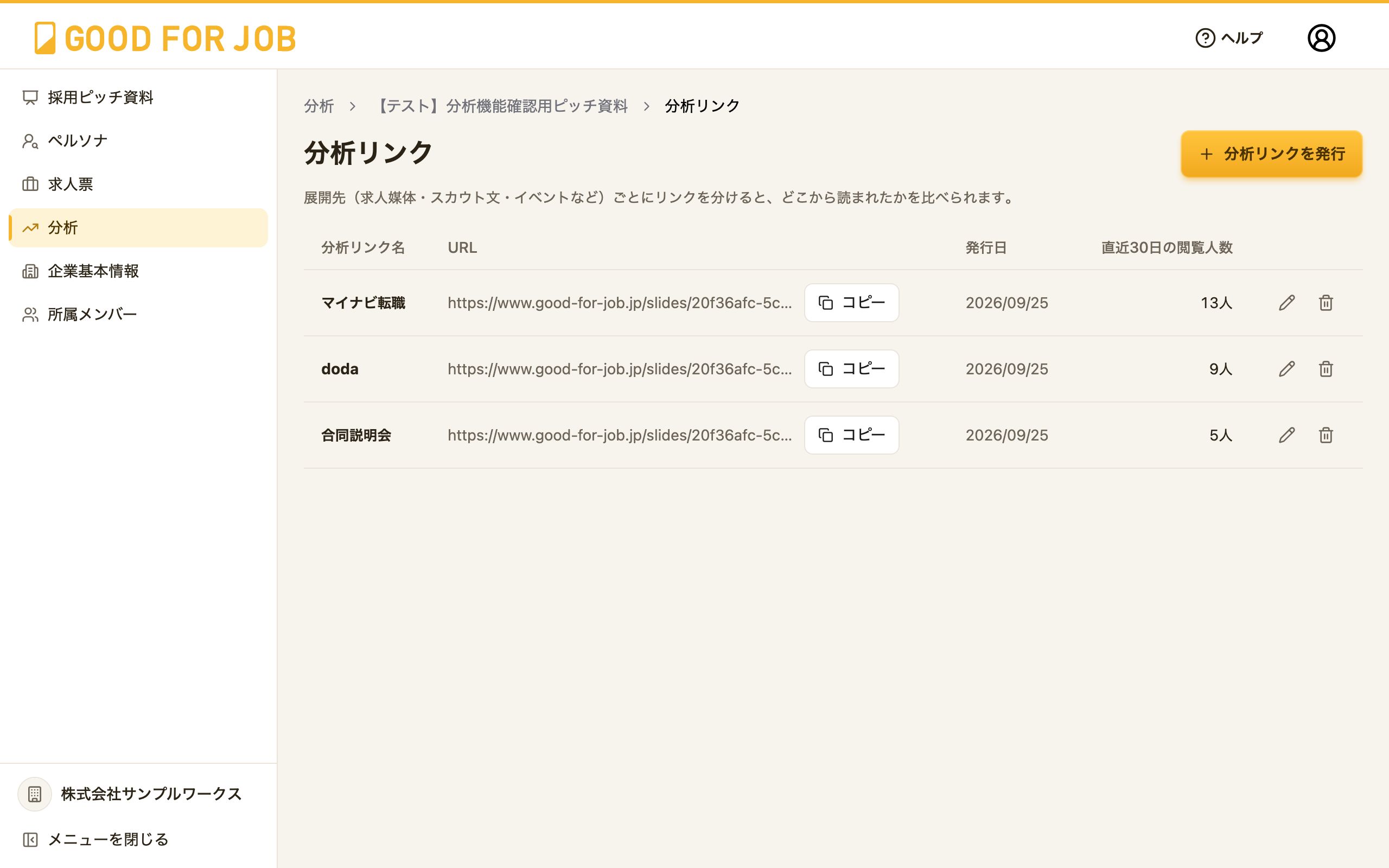The image size is (1389, 868).
Task: Copy the doda URL
Action: coord(851,368)
